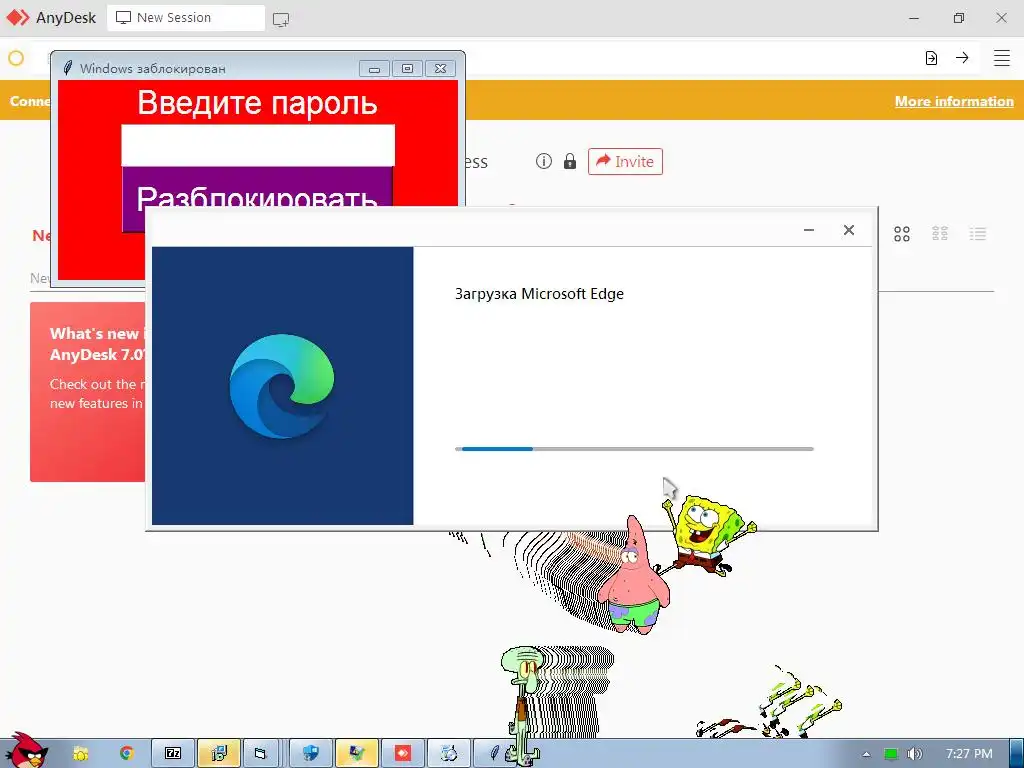Click the blue shield taskbar icon
1024x768 pixels.
pyautogui.click(x=311, y=754)
